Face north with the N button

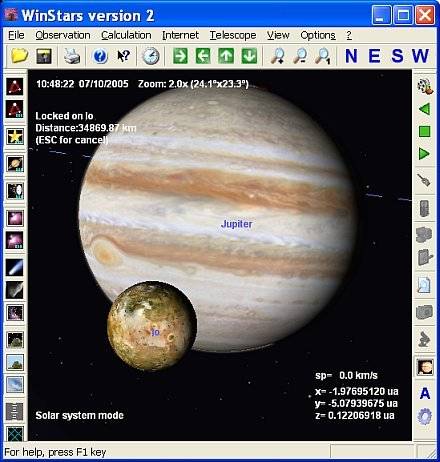pos(351,56)
